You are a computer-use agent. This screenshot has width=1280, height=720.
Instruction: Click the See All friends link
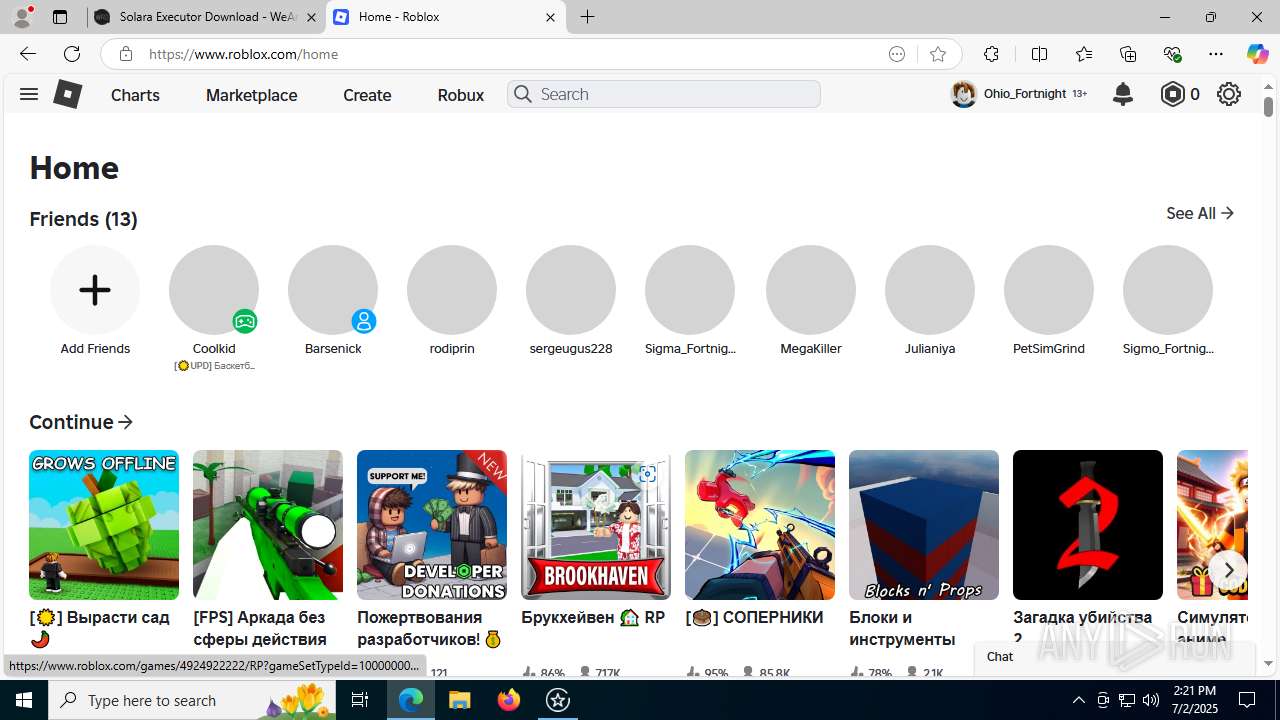point(1200,213)
